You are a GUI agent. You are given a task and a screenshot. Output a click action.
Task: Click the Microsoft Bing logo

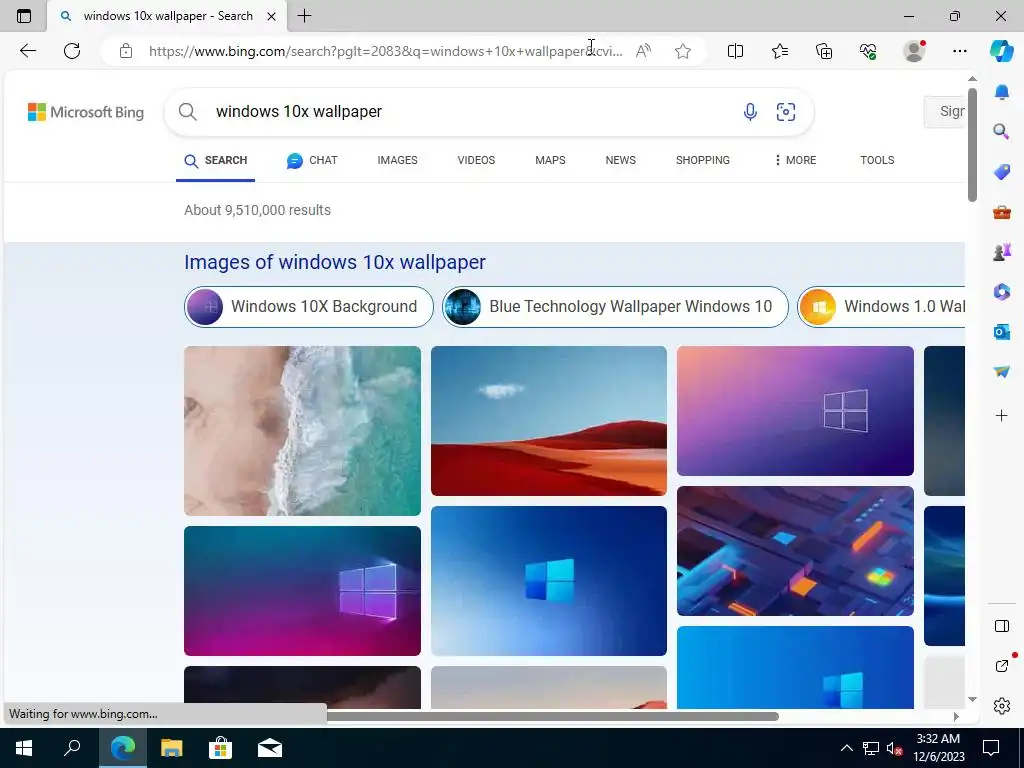click(86, 112)
